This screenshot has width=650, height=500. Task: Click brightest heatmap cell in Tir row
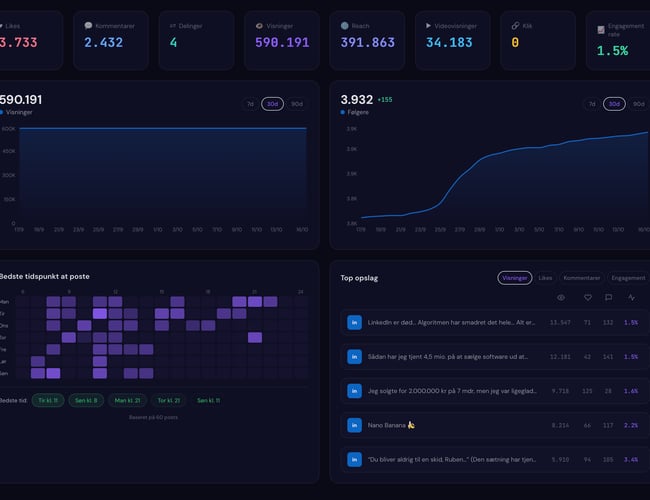coord(99,313)
